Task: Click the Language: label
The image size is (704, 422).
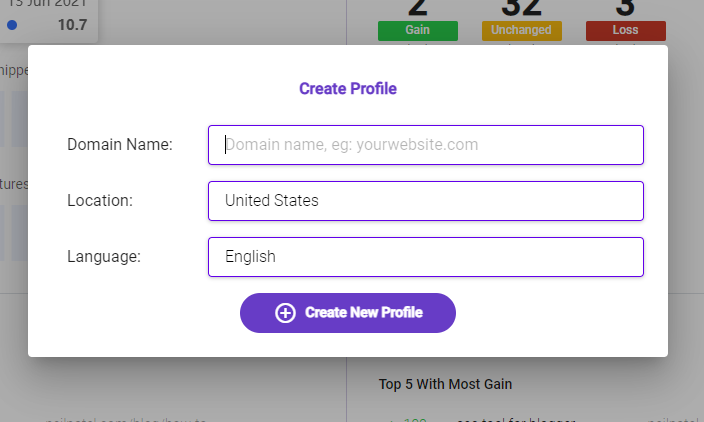Action: click(x=104, y=257)
